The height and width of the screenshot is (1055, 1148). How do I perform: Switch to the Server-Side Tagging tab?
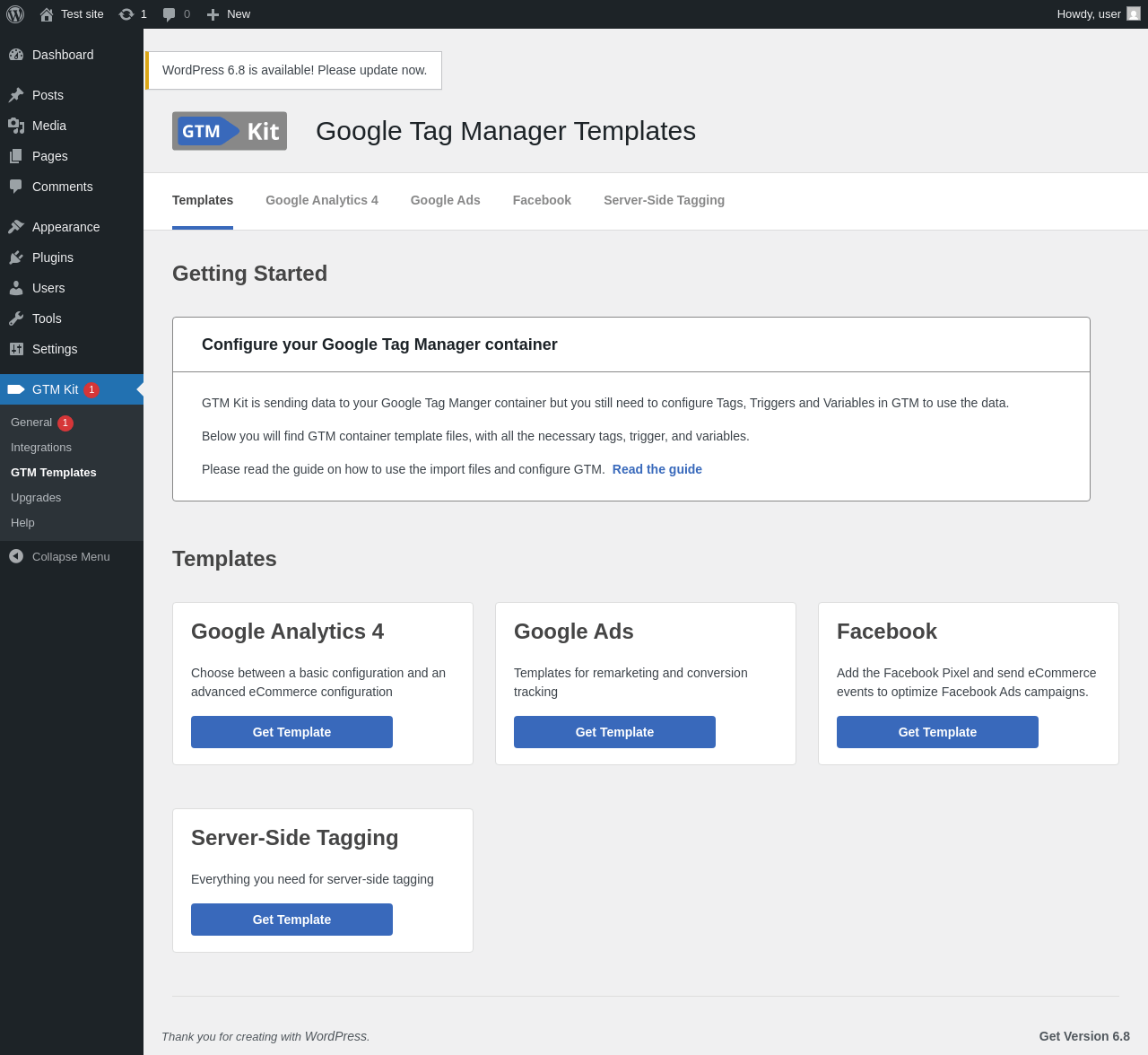tap(664, 200)
